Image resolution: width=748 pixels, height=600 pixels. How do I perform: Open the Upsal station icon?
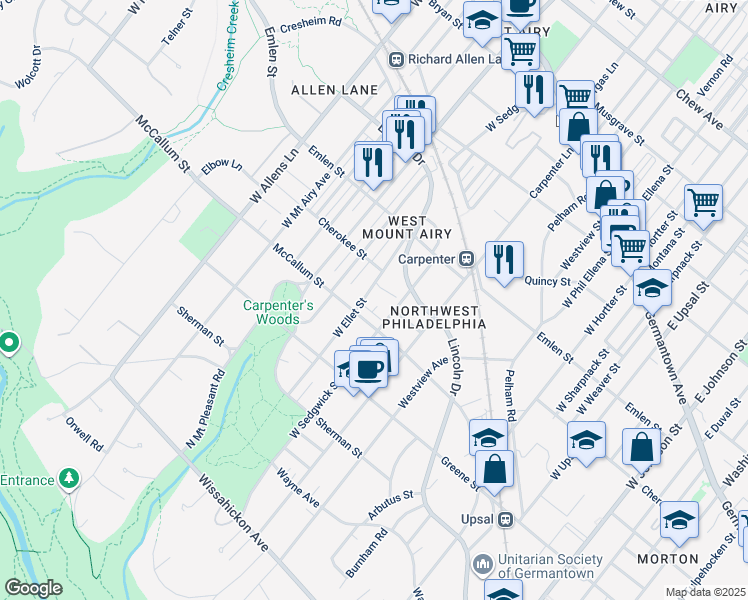505,519
